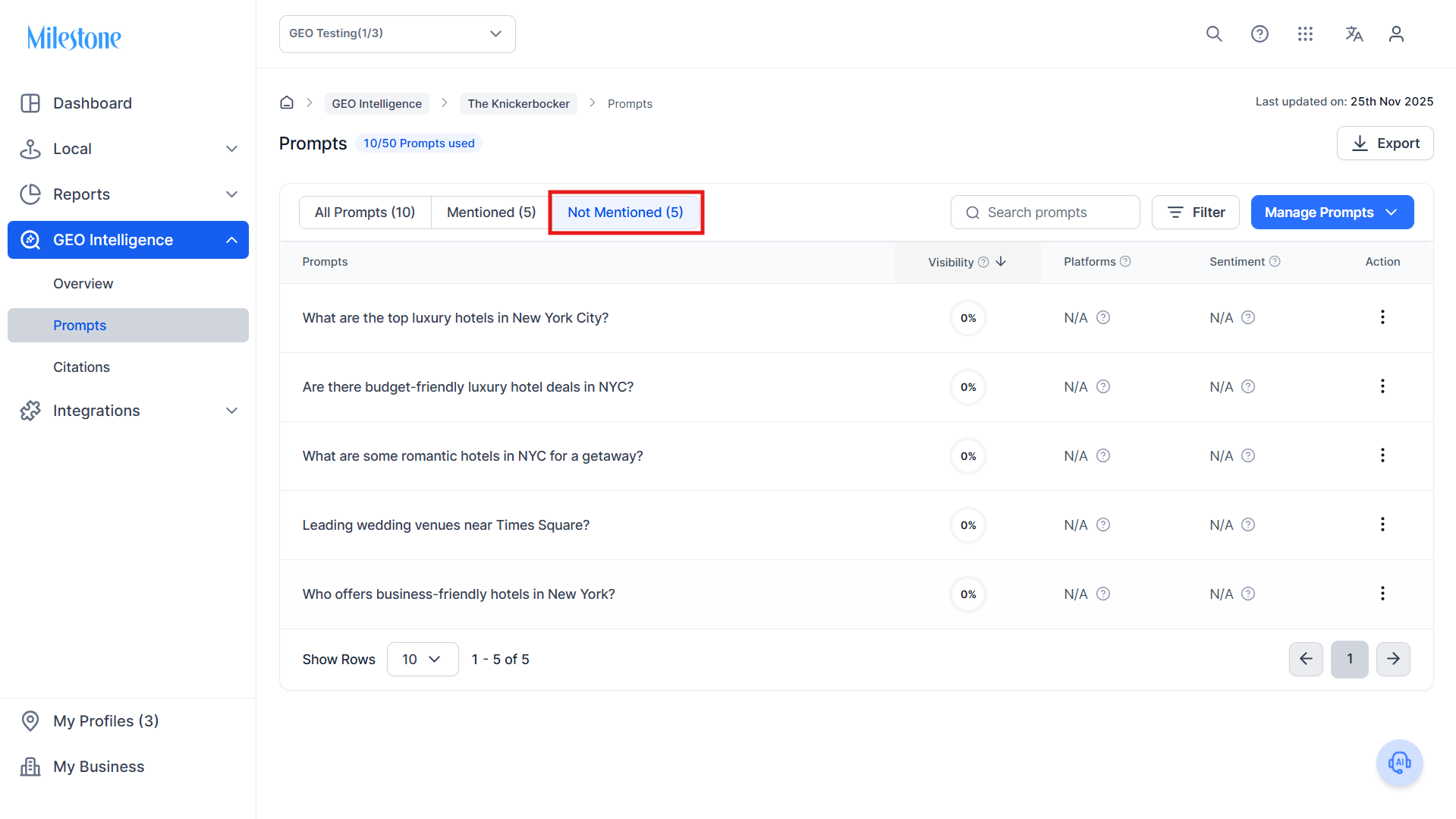Expand the Local sidebar section
1456x819 pixels.
click(128, 149)
